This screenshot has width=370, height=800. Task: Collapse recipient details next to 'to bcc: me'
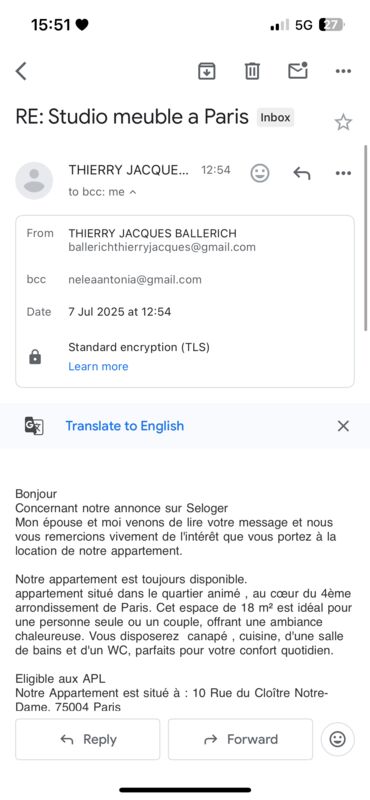(x=133, y=192)
